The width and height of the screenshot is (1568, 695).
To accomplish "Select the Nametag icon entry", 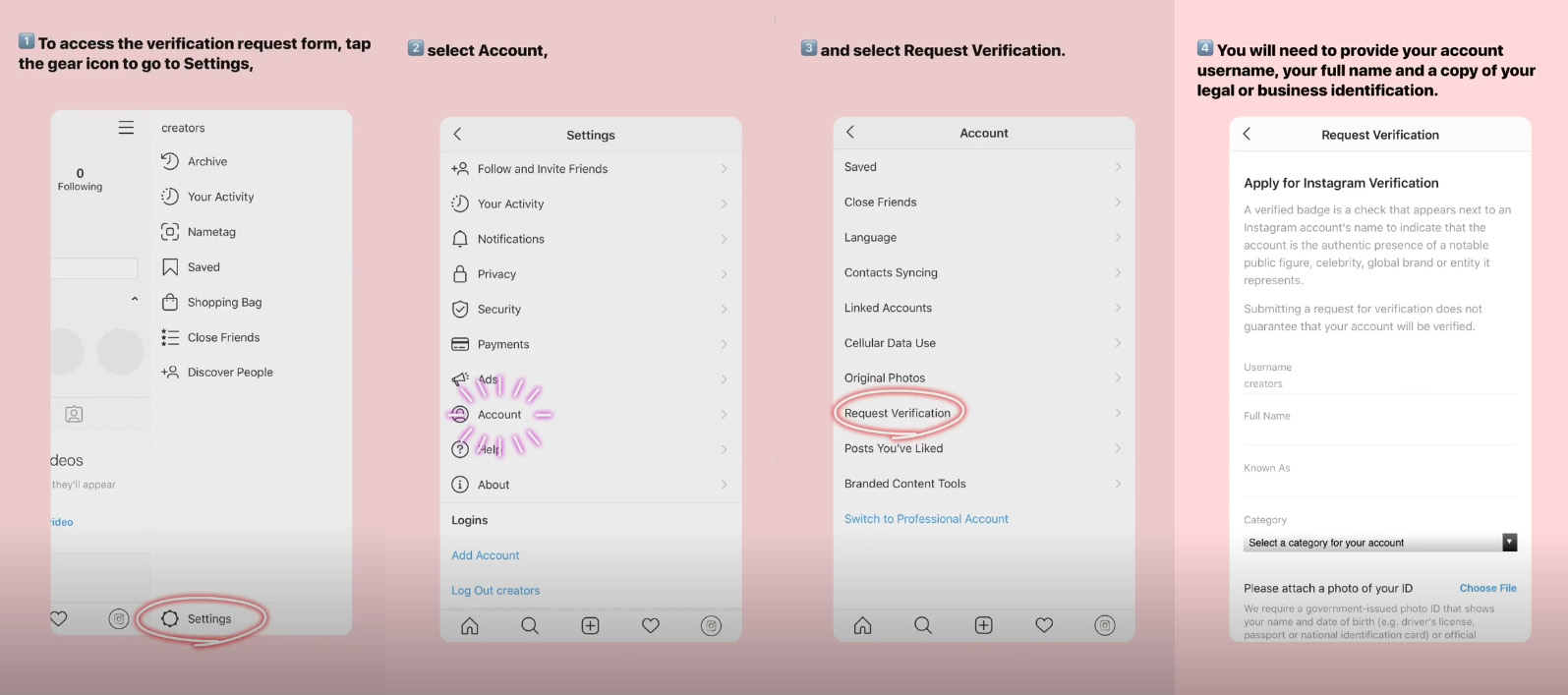I will [x=170, y=232].
